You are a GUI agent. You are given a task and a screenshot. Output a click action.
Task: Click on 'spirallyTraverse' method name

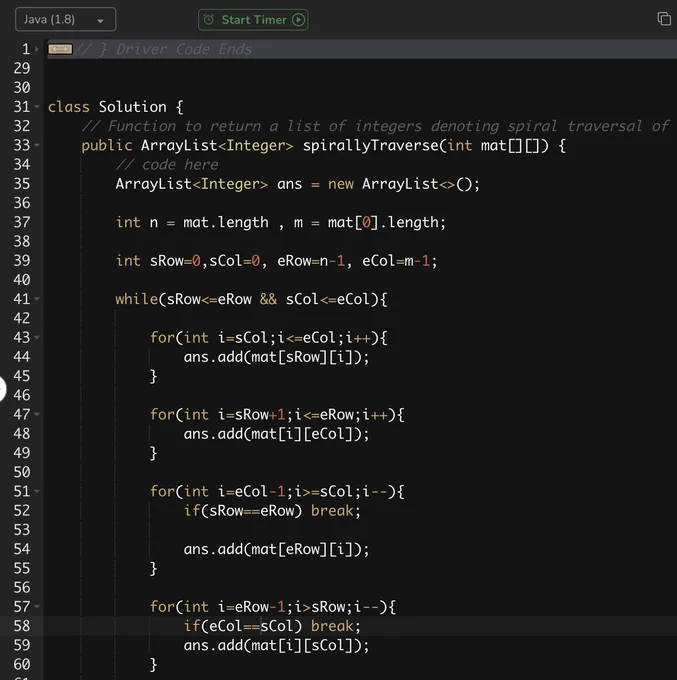(x=371, y=145)
